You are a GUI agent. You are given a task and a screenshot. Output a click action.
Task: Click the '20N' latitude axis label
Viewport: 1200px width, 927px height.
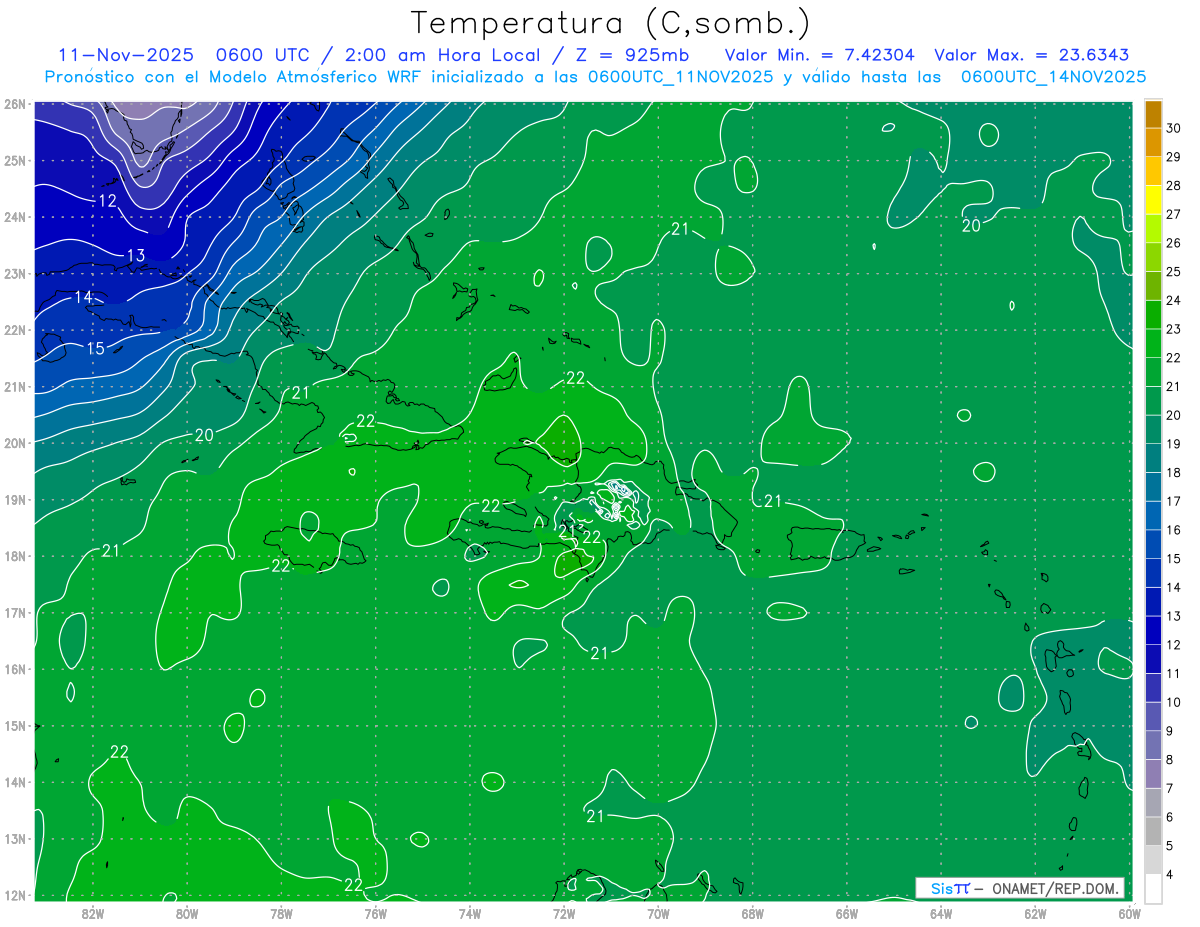(x=14, y=443)
